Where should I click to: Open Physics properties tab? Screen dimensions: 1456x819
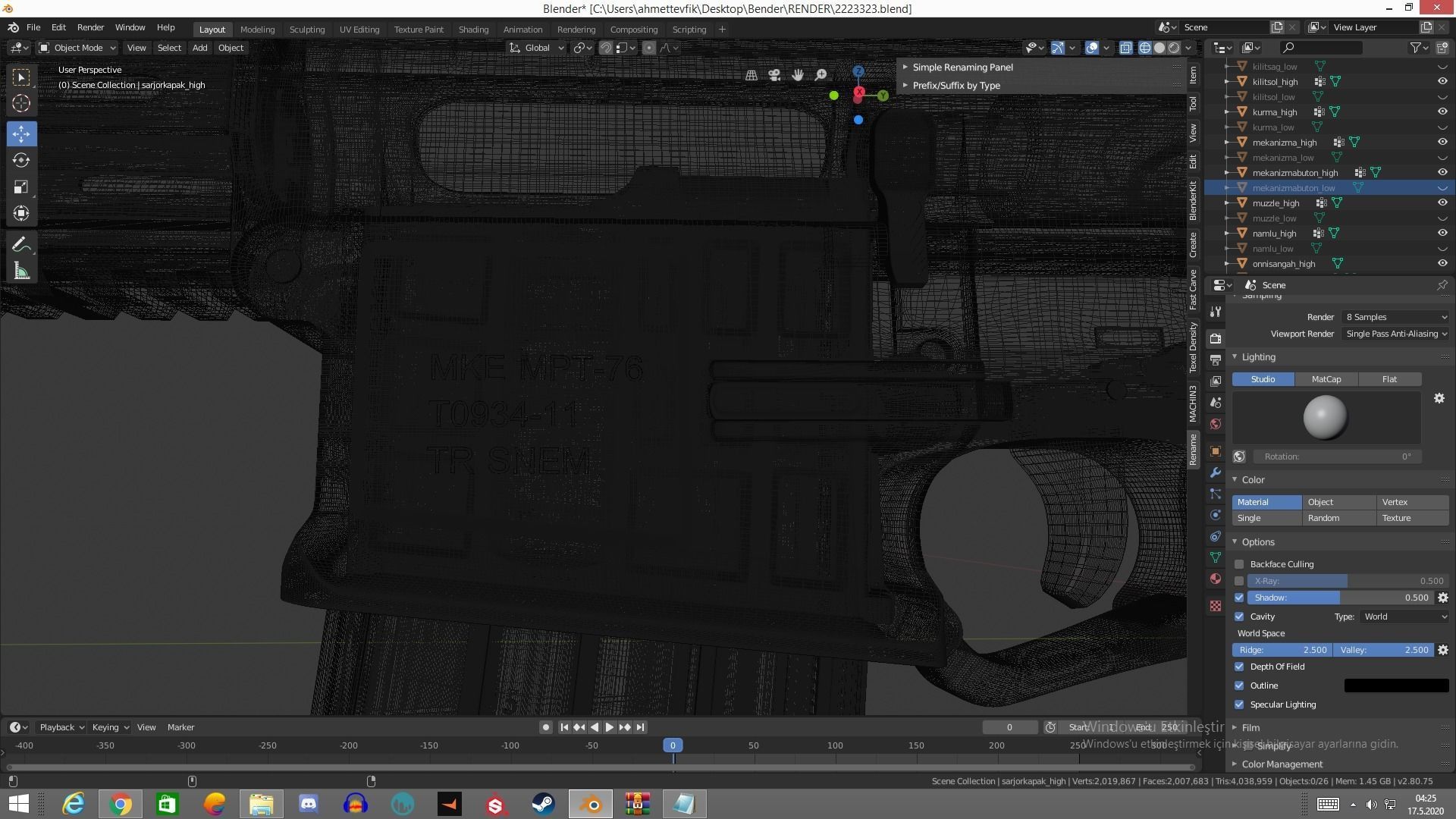[x=1216, y=515]
